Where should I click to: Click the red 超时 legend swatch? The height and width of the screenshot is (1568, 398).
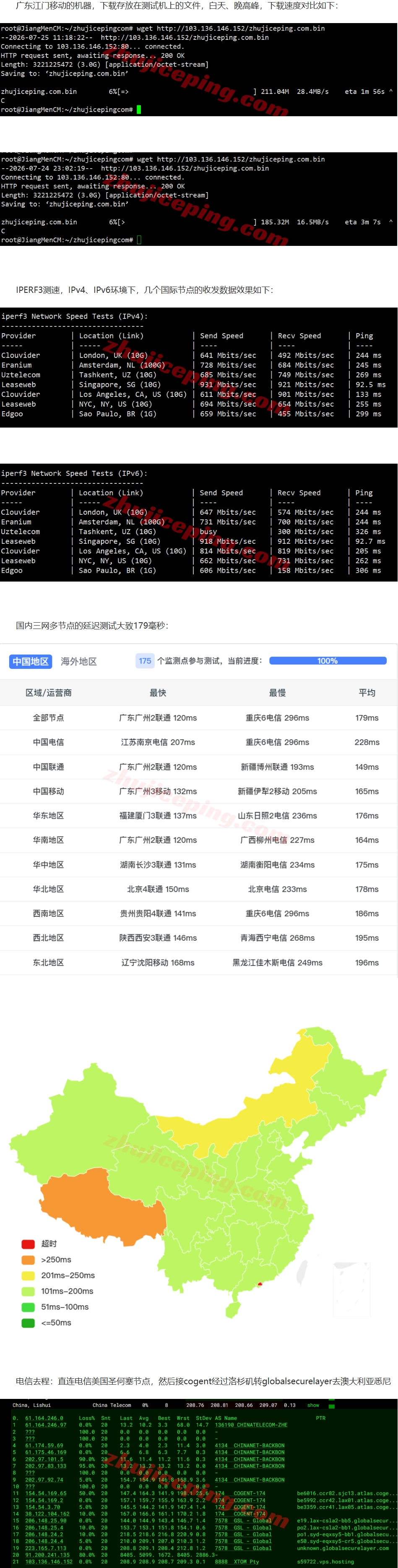coord(28,1244)
